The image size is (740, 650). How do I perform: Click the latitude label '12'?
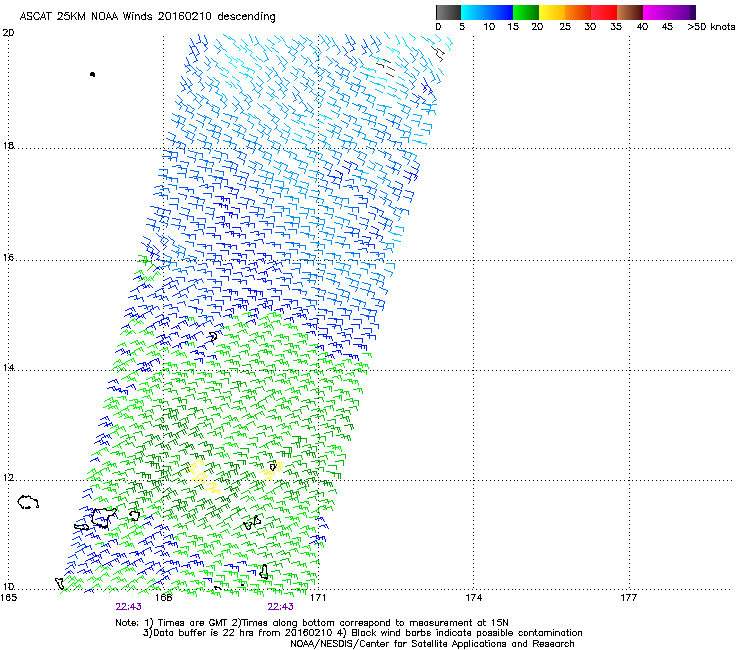click(x=8, y=478)
